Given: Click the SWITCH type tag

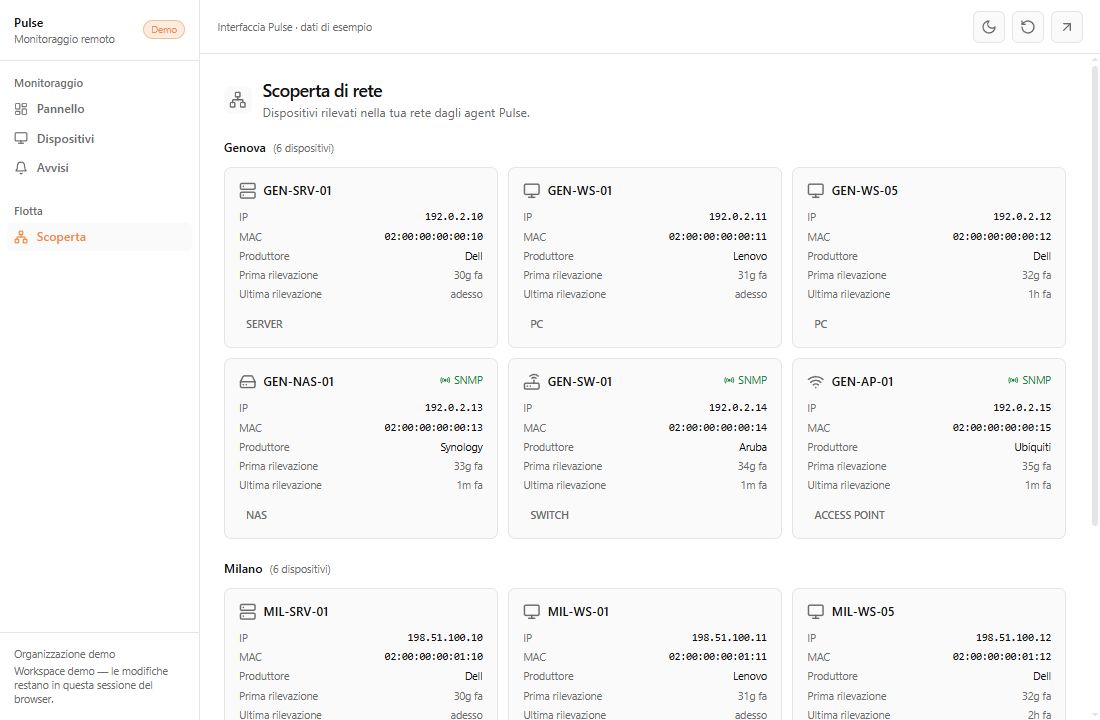Looking at the screenshot, I should 549,515.
